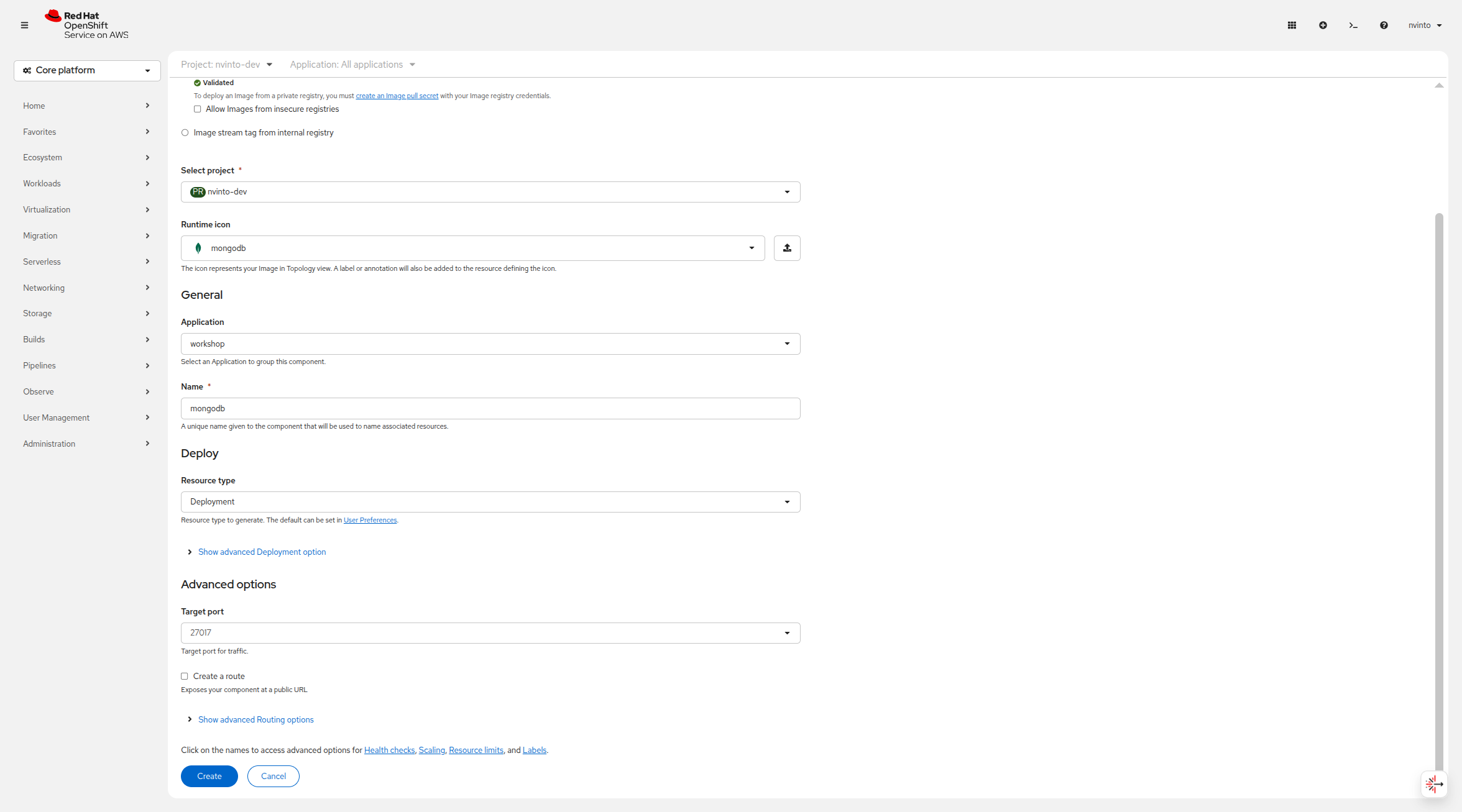Enable Allow Images from insecure registries
The image size is (1462, 812).
point(198,109)
